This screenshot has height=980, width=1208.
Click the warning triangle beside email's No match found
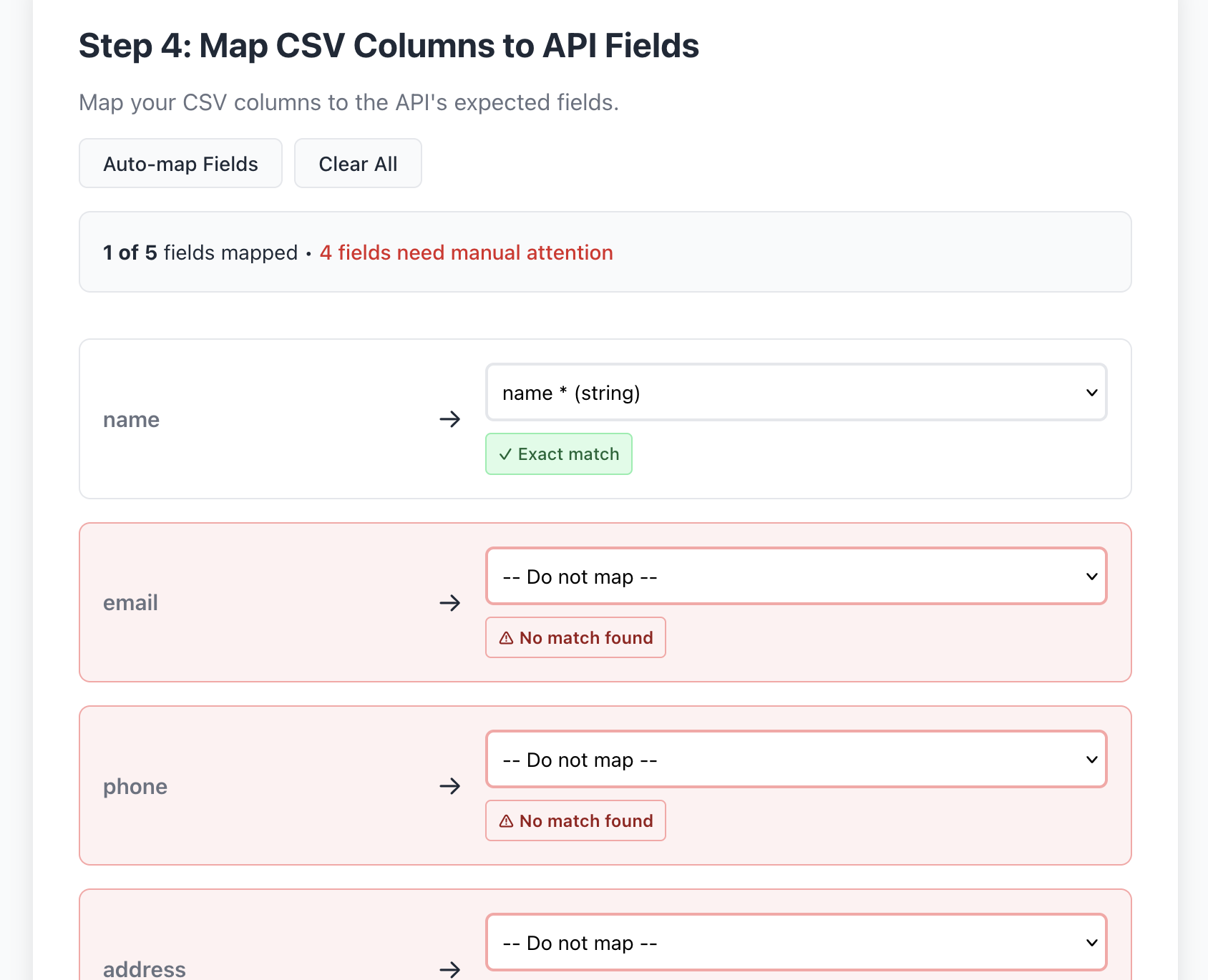click(x=507, y=637)
